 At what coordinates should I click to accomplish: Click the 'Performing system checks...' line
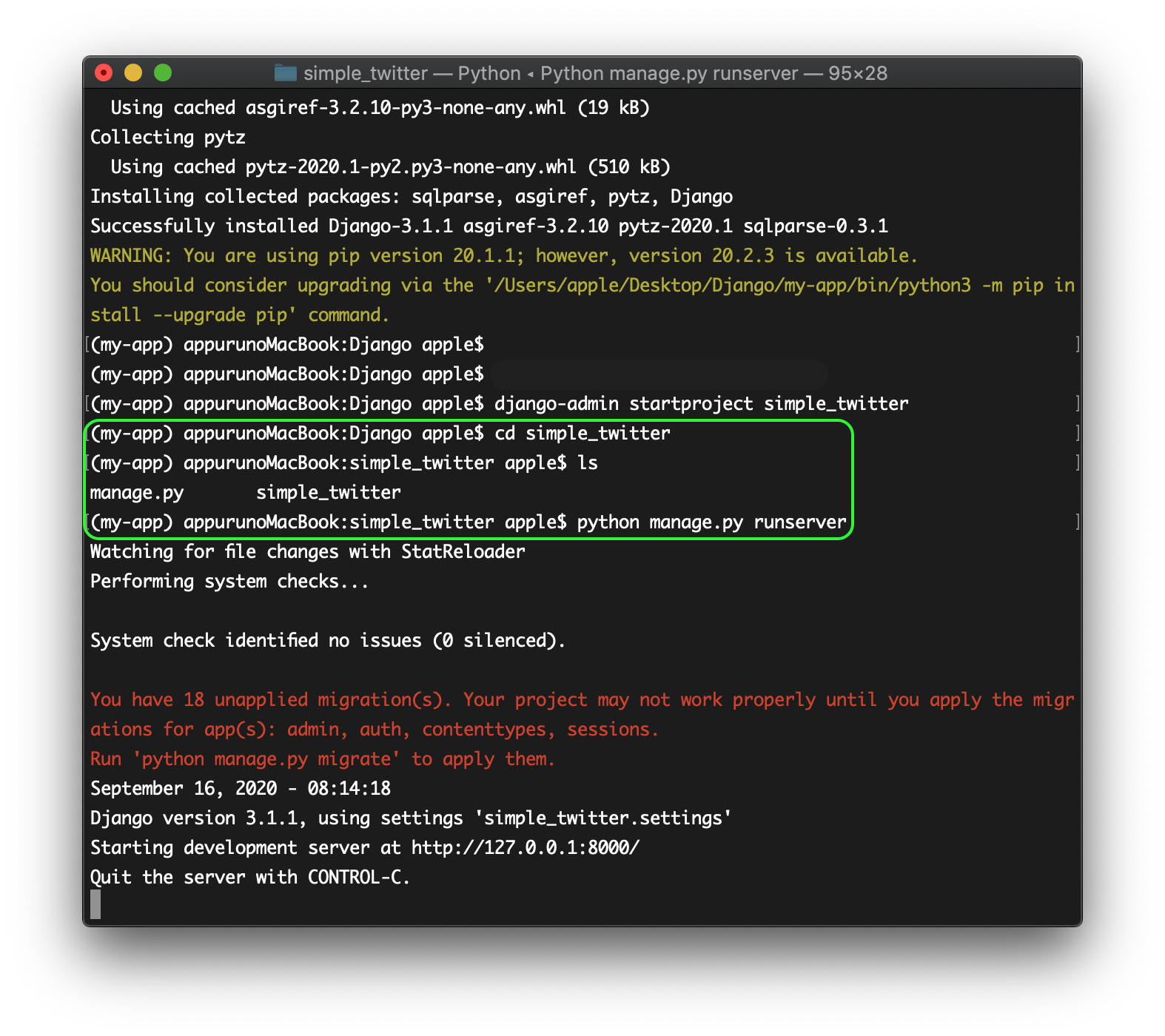click(229, 582)
